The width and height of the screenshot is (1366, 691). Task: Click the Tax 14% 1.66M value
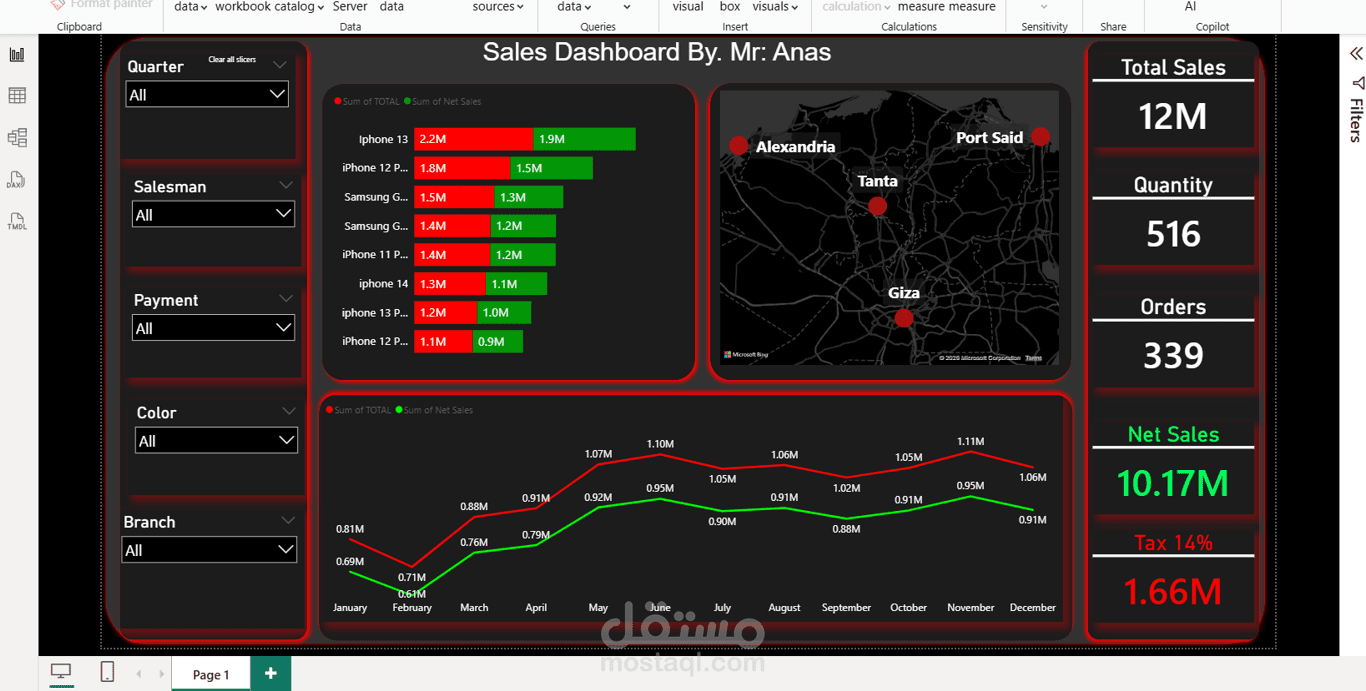coord(1173,592)
